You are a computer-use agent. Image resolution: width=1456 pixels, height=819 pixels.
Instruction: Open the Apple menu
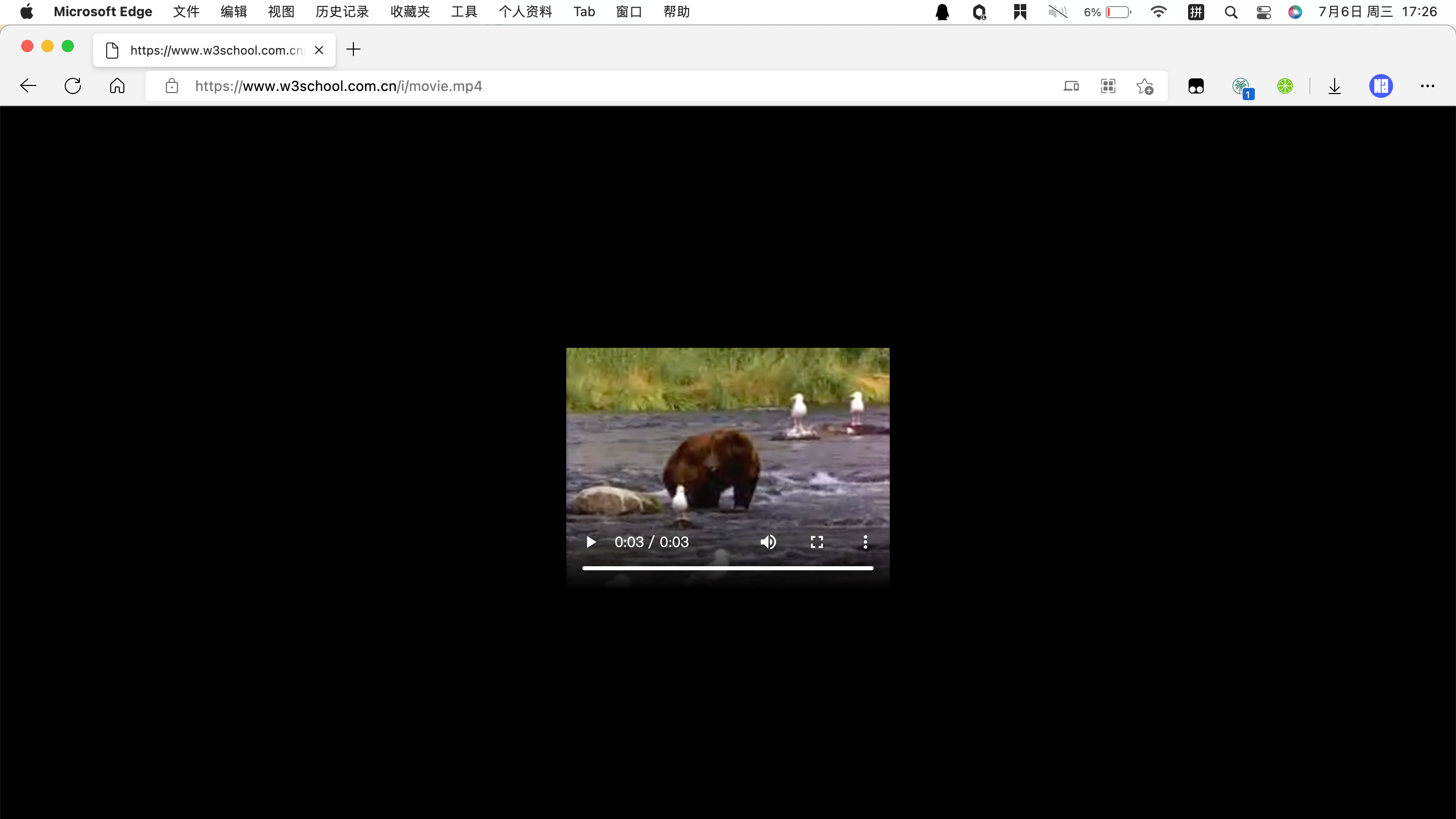27,12
